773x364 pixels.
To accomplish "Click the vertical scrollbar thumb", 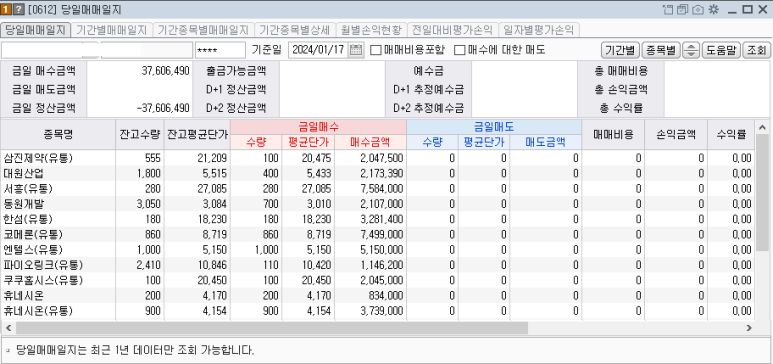I will pos(762,193).
